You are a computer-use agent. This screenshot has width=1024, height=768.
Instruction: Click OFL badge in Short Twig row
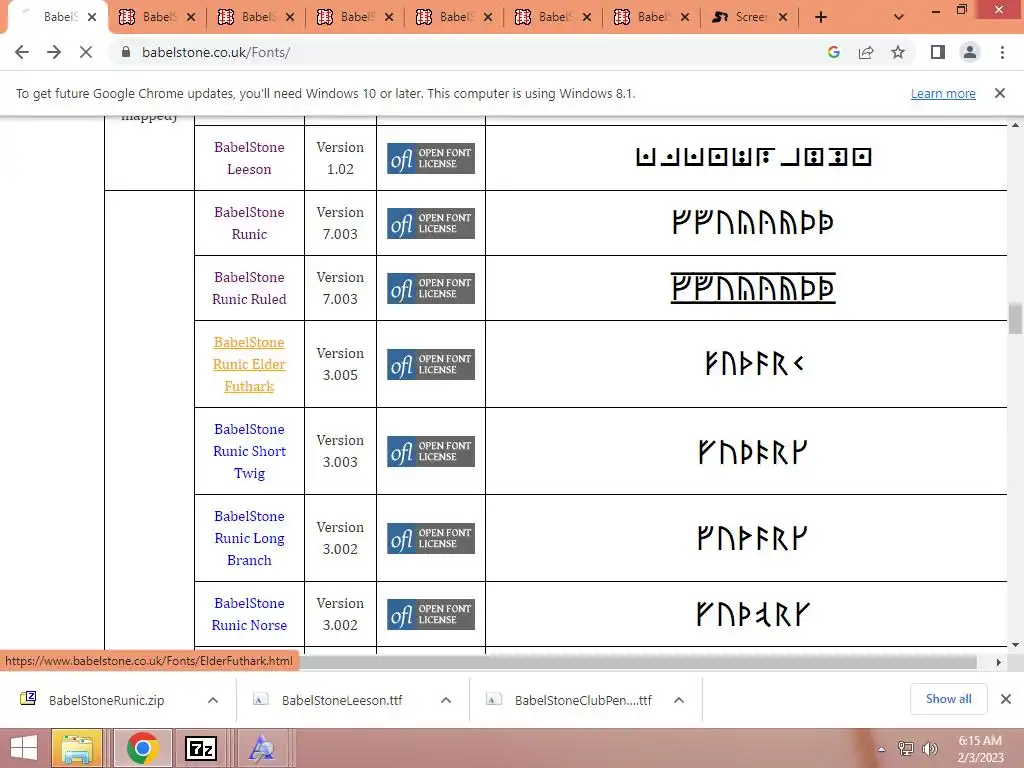coord(430,451)
